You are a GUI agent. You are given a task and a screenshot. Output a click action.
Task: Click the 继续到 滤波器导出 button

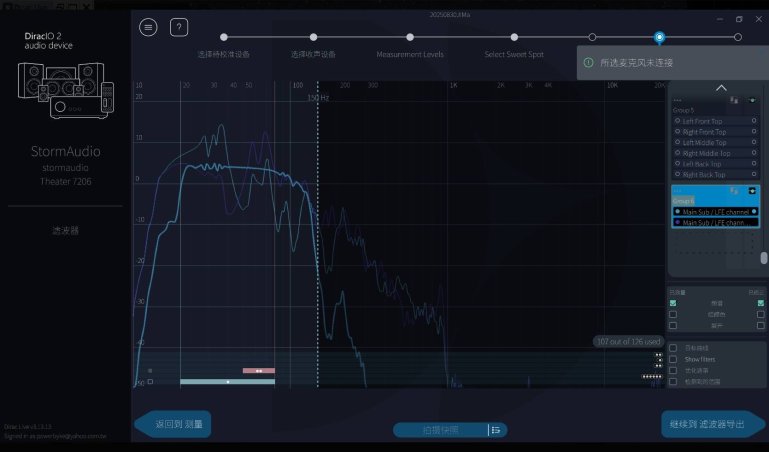coord(706,425)
